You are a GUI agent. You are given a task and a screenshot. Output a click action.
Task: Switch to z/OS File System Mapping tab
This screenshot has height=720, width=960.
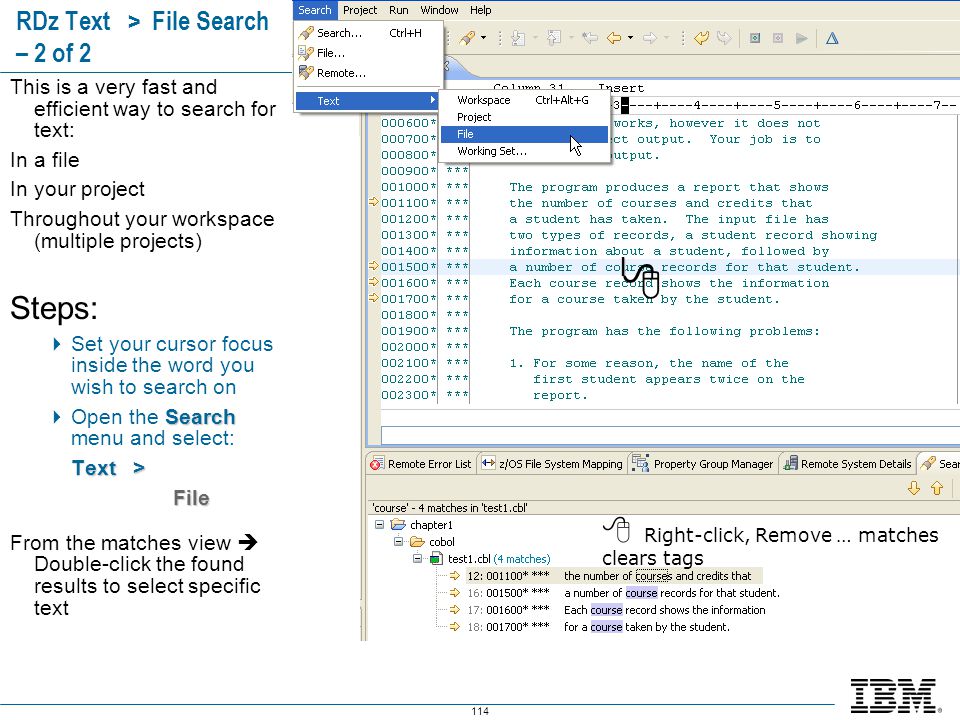[x=552, y=464]
